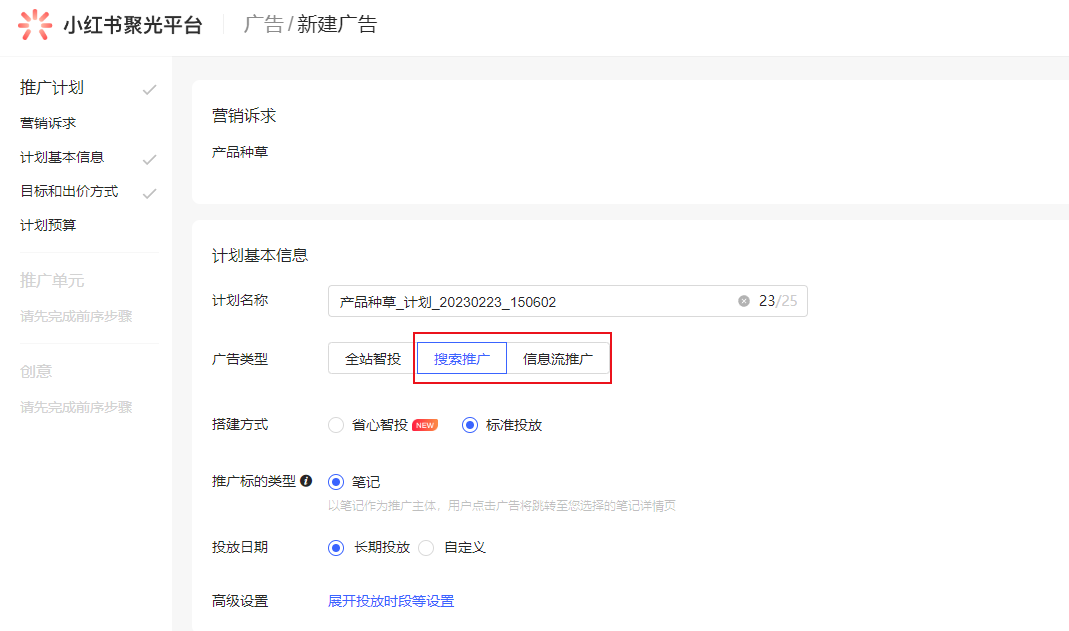Image resolution: width=1069 pixels, height=631 pixels.
Task: Jump to 目标和出价方式 in the sidebar
Action: (69, 191)
